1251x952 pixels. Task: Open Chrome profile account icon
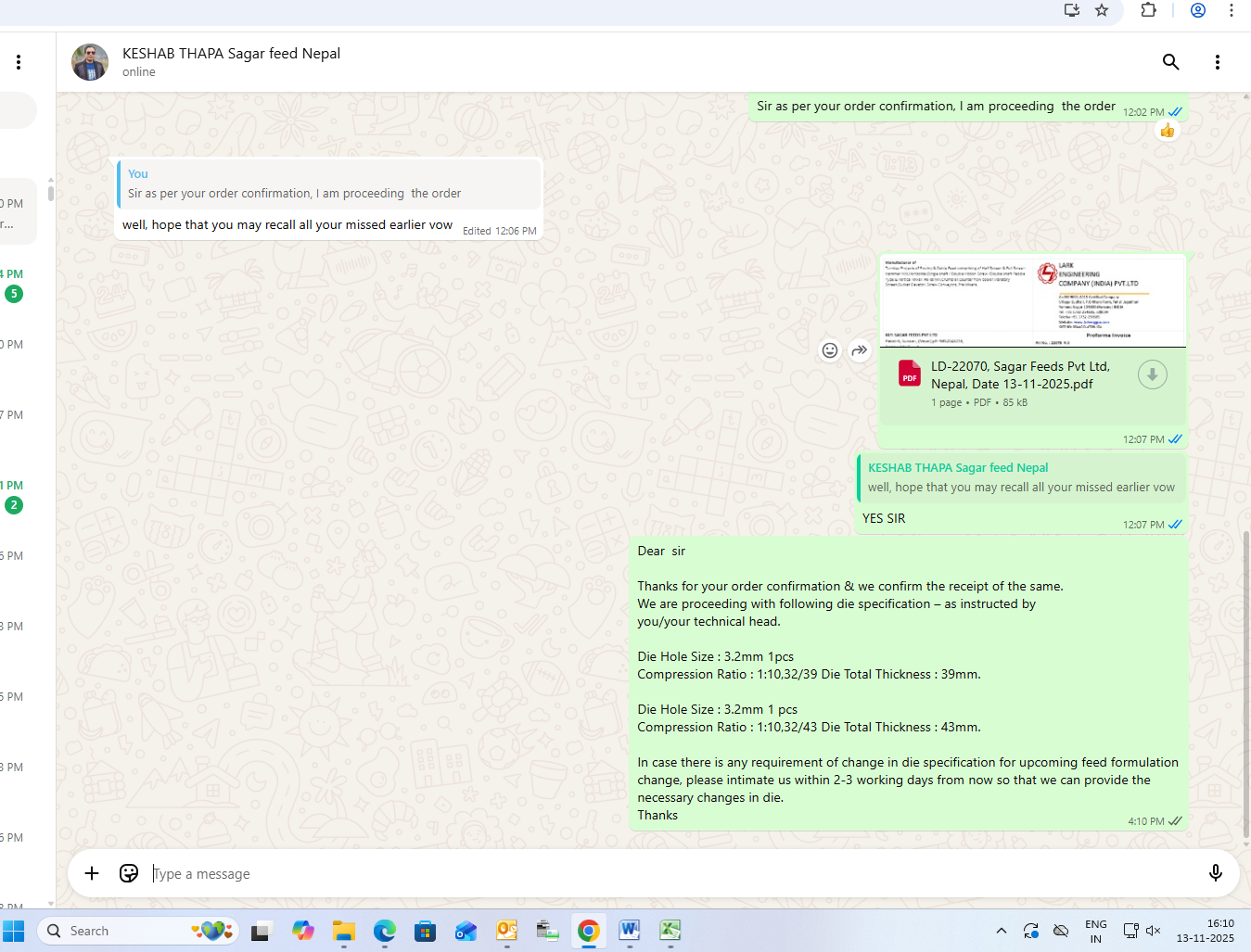point(1198,10)
